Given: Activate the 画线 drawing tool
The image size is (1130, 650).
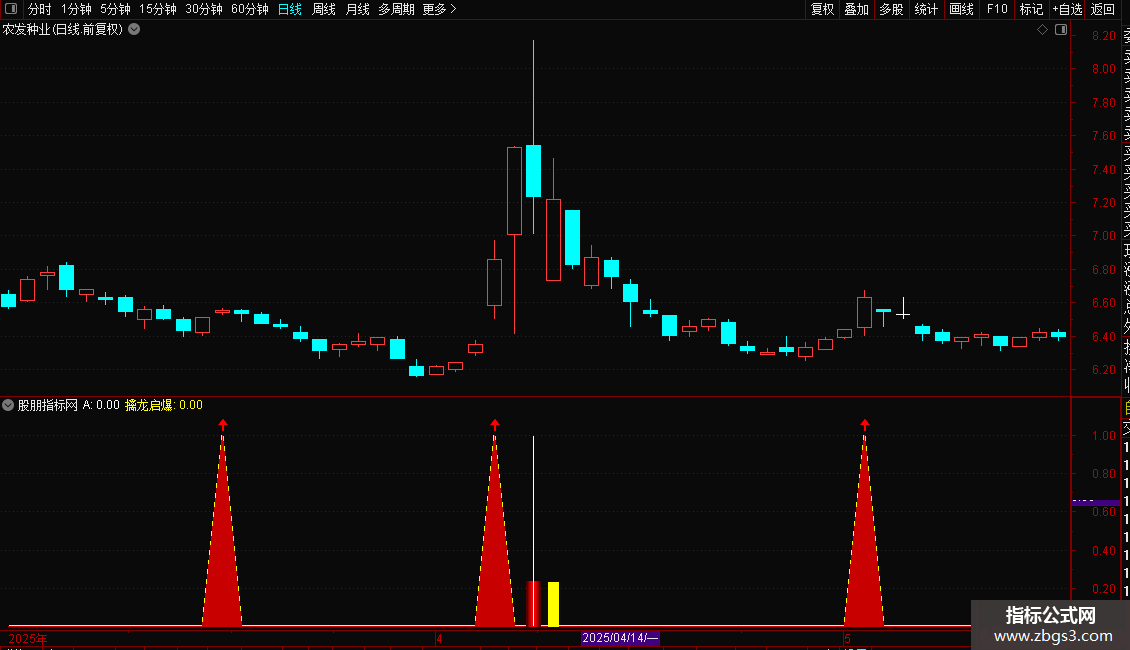Looking at the screenshot, I should click(x=961, y=9).
